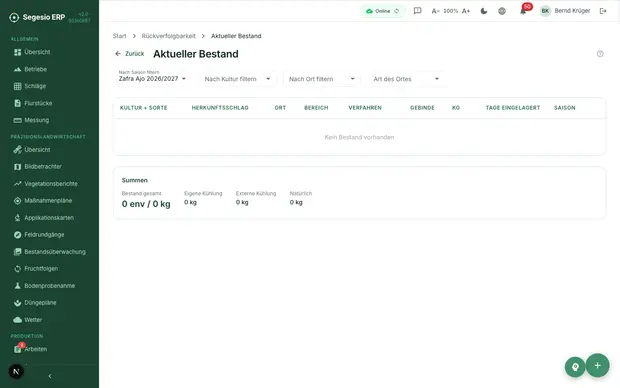
Task: Click the Saison column header
Action: (x=565, y=108)
